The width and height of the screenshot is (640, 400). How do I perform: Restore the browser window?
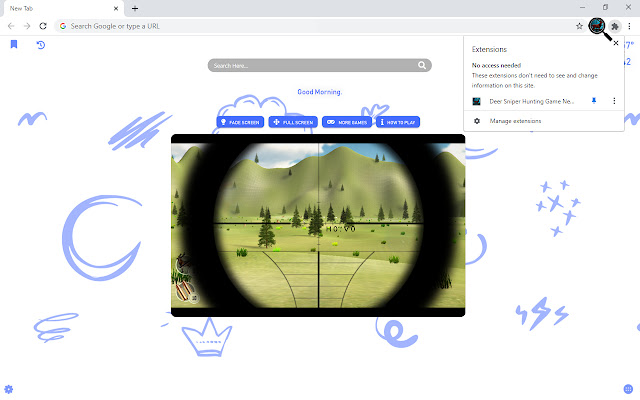point(605,7)
